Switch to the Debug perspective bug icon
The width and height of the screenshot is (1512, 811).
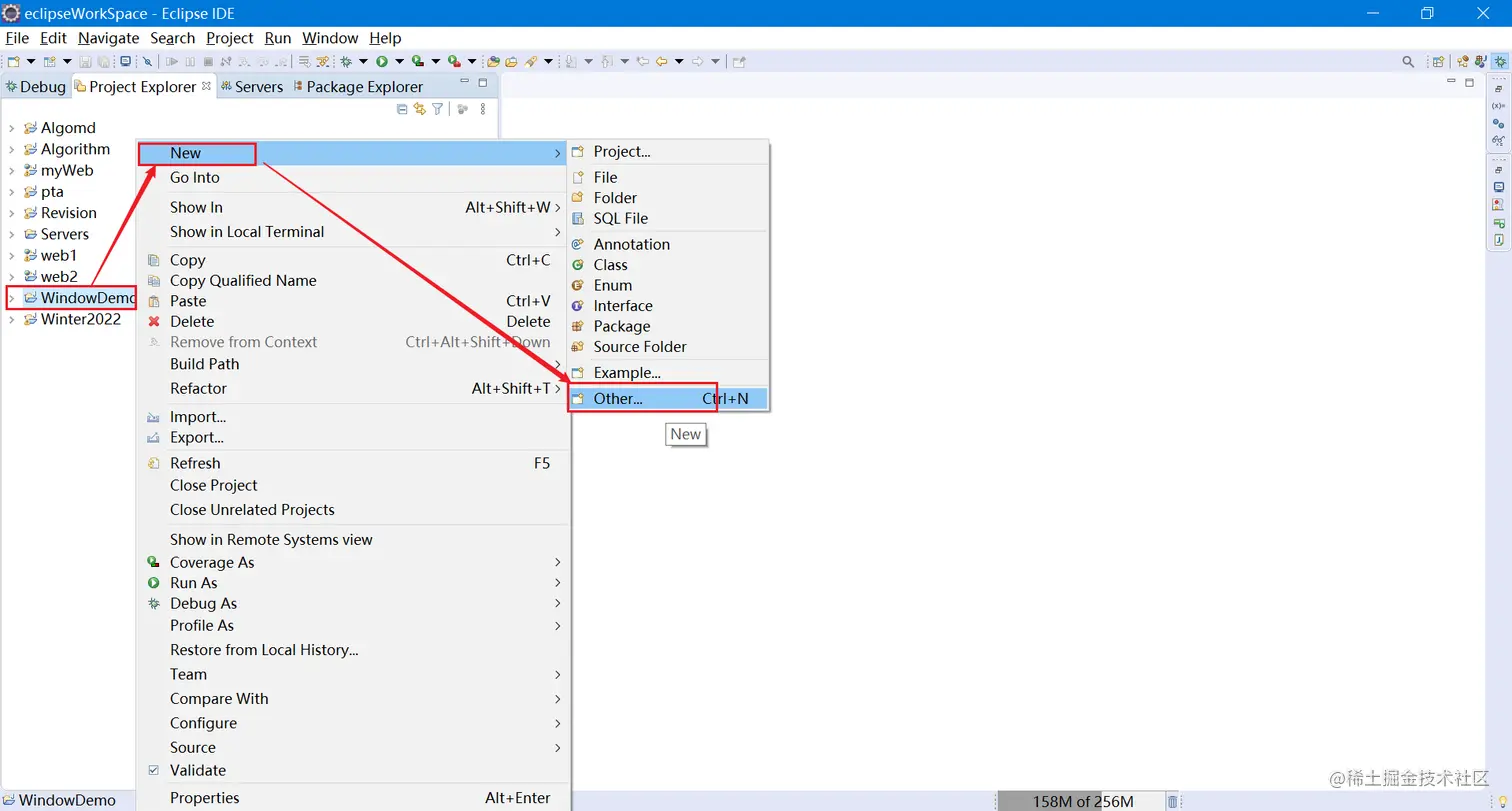click(x=1500, y=62)
